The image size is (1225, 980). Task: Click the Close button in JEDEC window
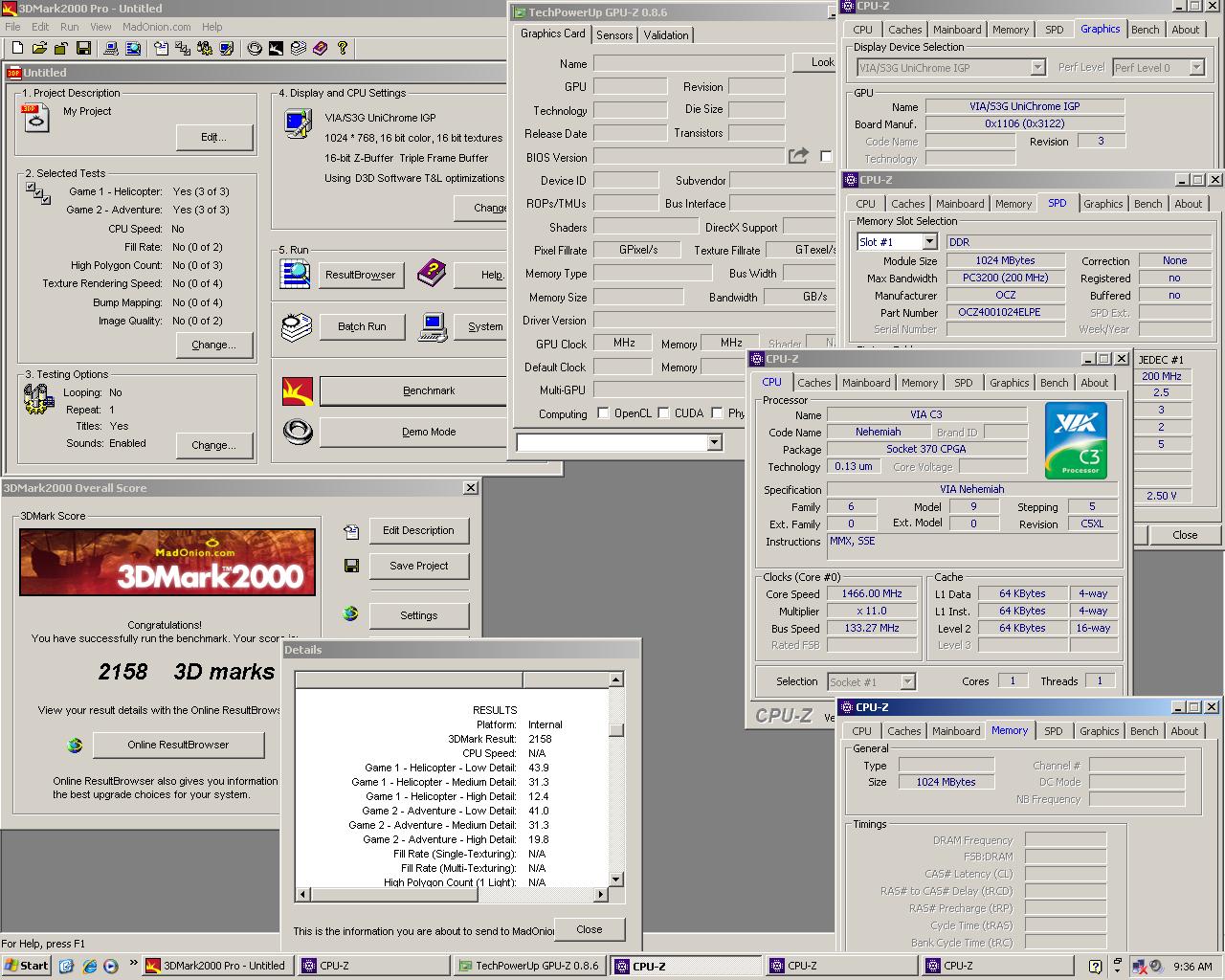1185,535
